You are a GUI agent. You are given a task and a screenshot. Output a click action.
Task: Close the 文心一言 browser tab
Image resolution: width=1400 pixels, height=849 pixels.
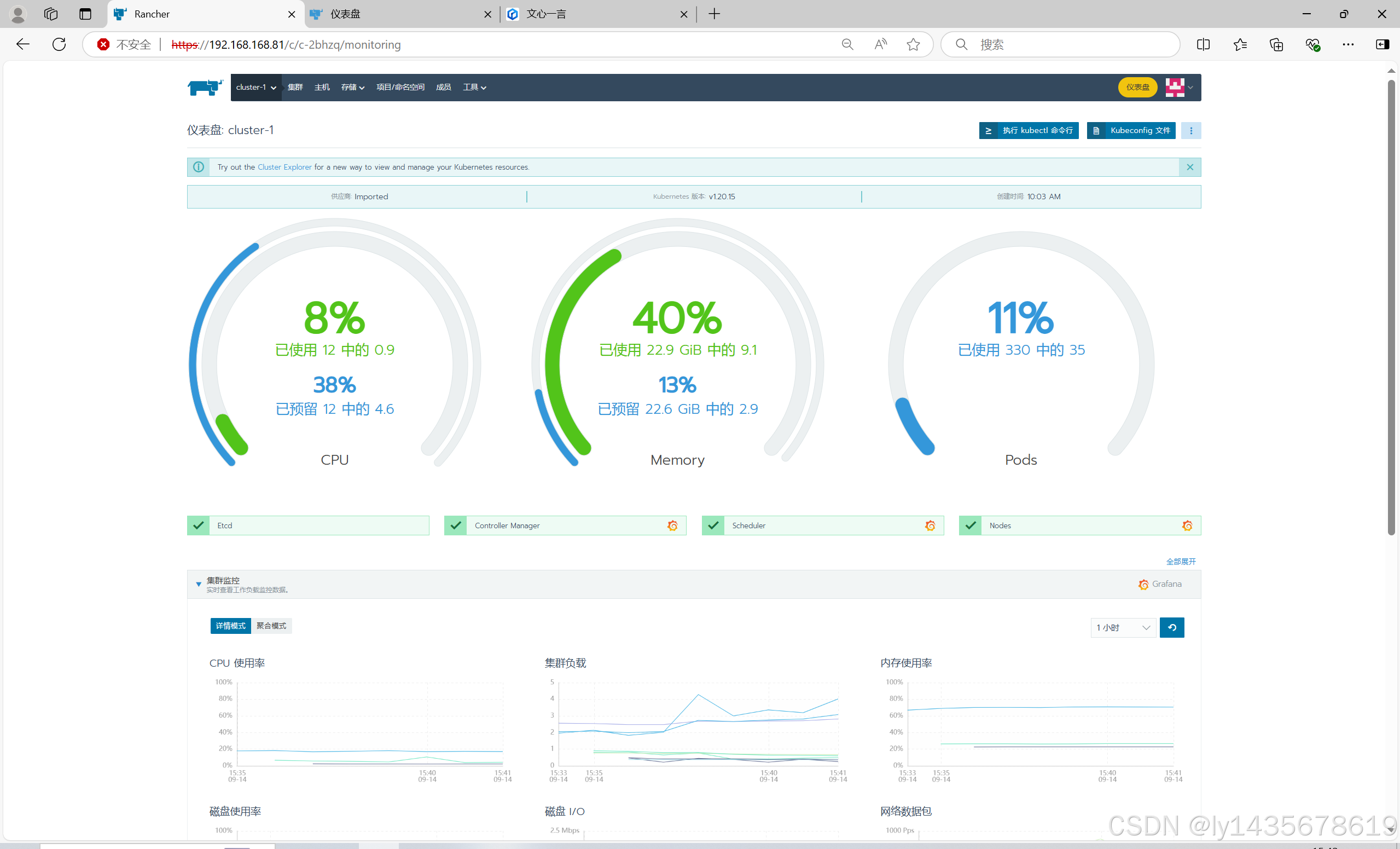pyautogui.click(x=684, y=14)
